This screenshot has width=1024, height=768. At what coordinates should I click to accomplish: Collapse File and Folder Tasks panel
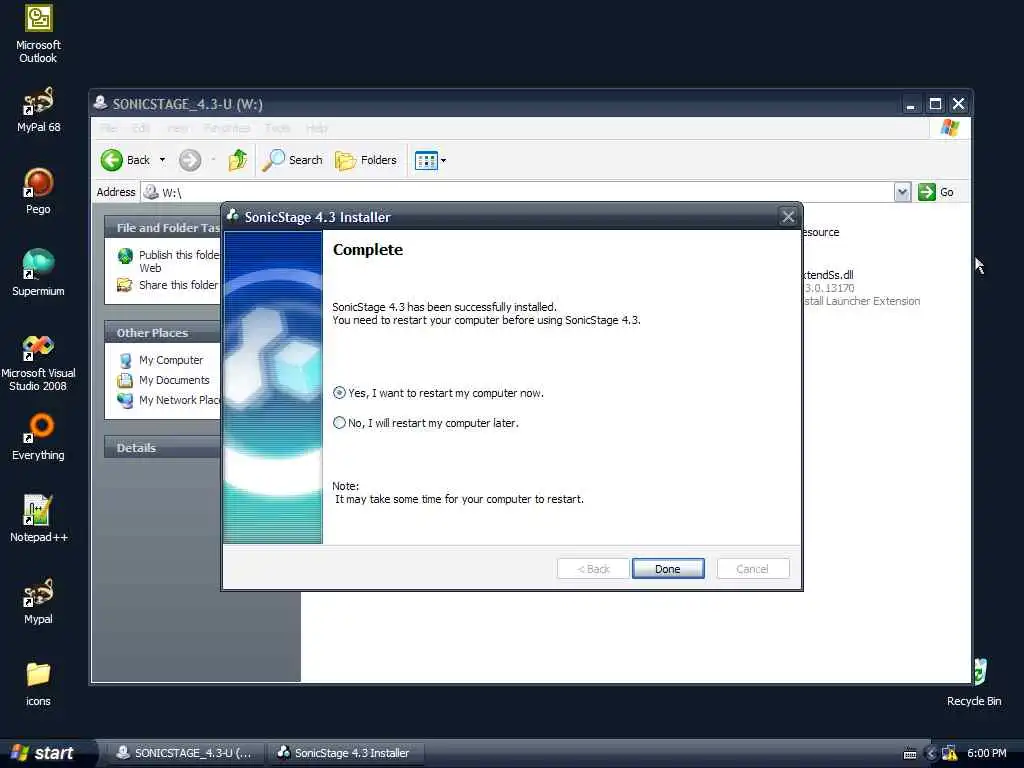pos(163,228)
